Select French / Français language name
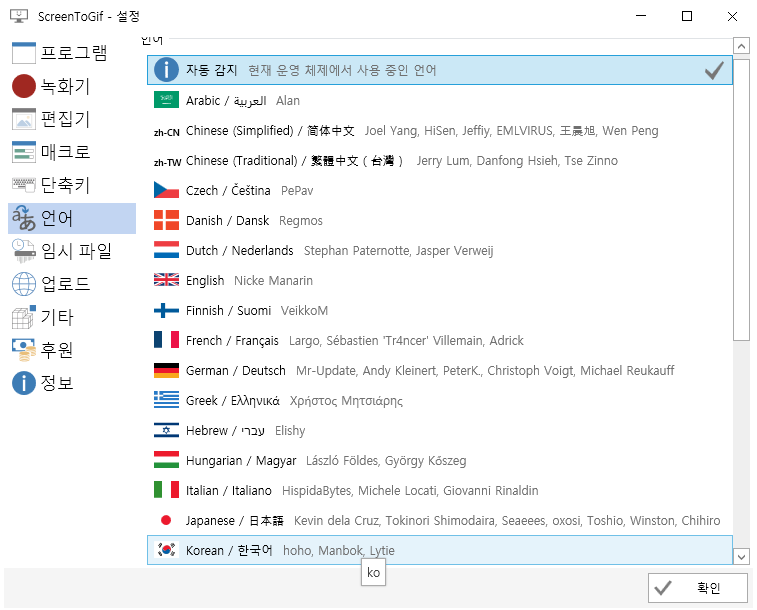This screenshot has width=757, height=610. click(x=232, y=340)
